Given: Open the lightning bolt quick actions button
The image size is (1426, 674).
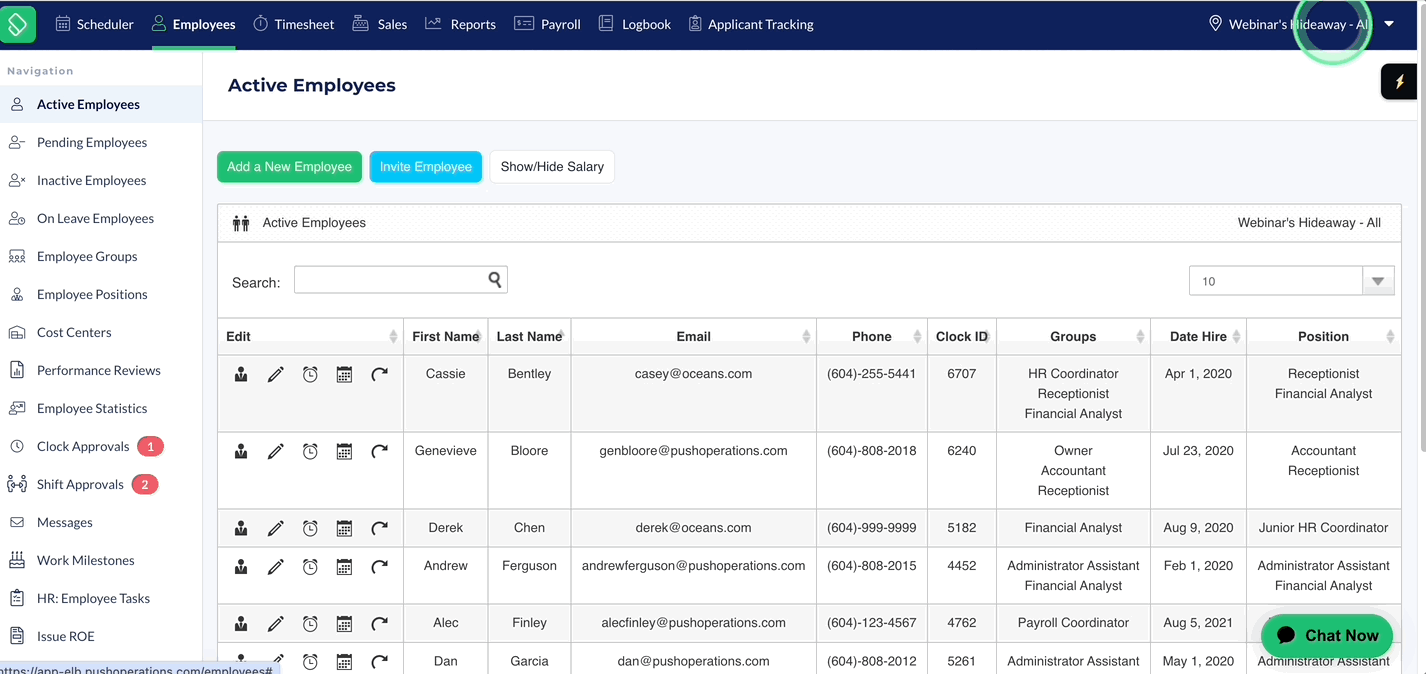Looking at the screenshot, I should pyautogui.click(x=1400, y=82).
